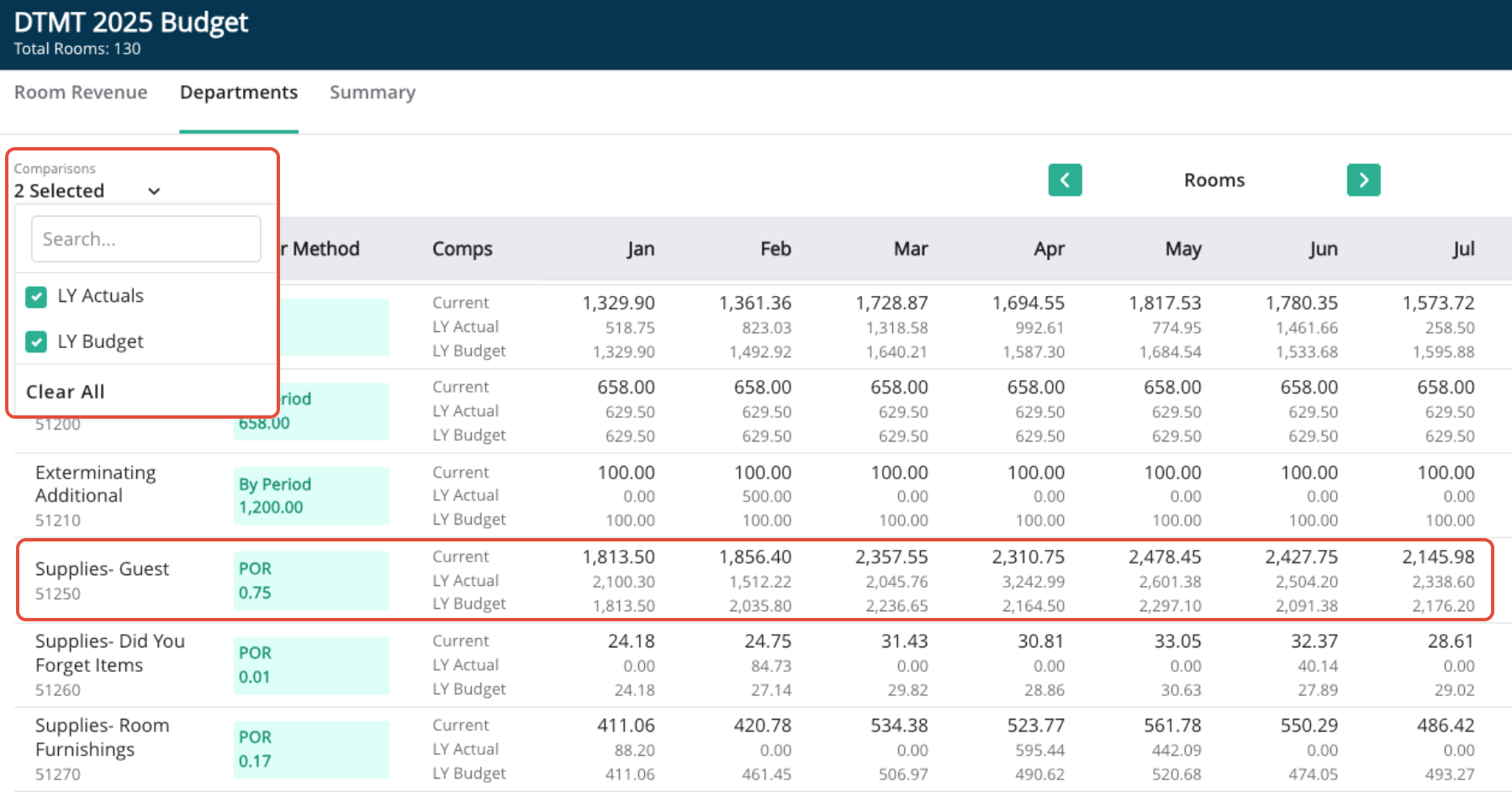The image size is (1512, 792).
Task: Edit Supplies- Guest Apr current 2,310.75
Action: 1028,557
